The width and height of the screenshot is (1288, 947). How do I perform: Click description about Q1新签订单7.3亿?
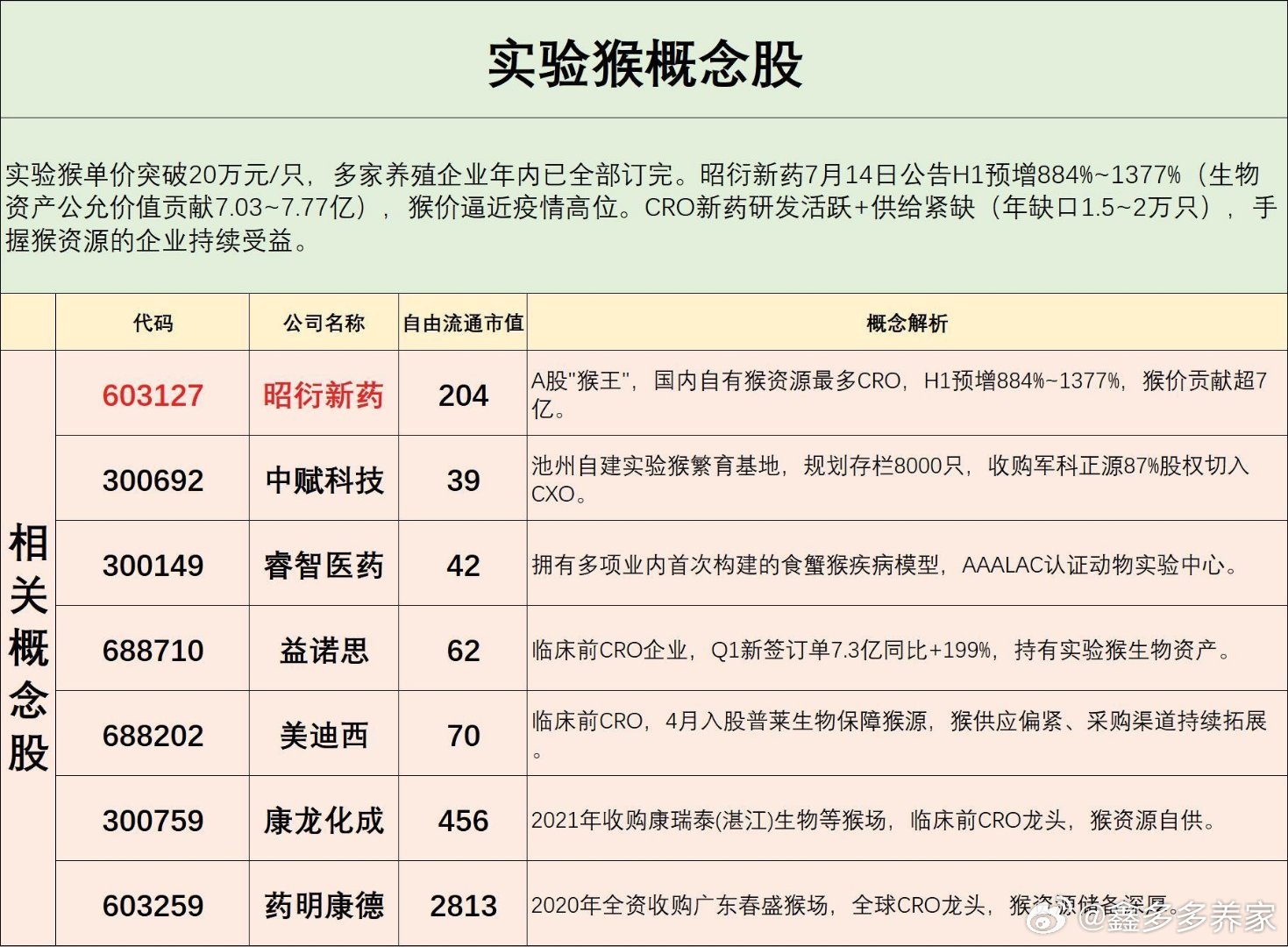(882, 650)
